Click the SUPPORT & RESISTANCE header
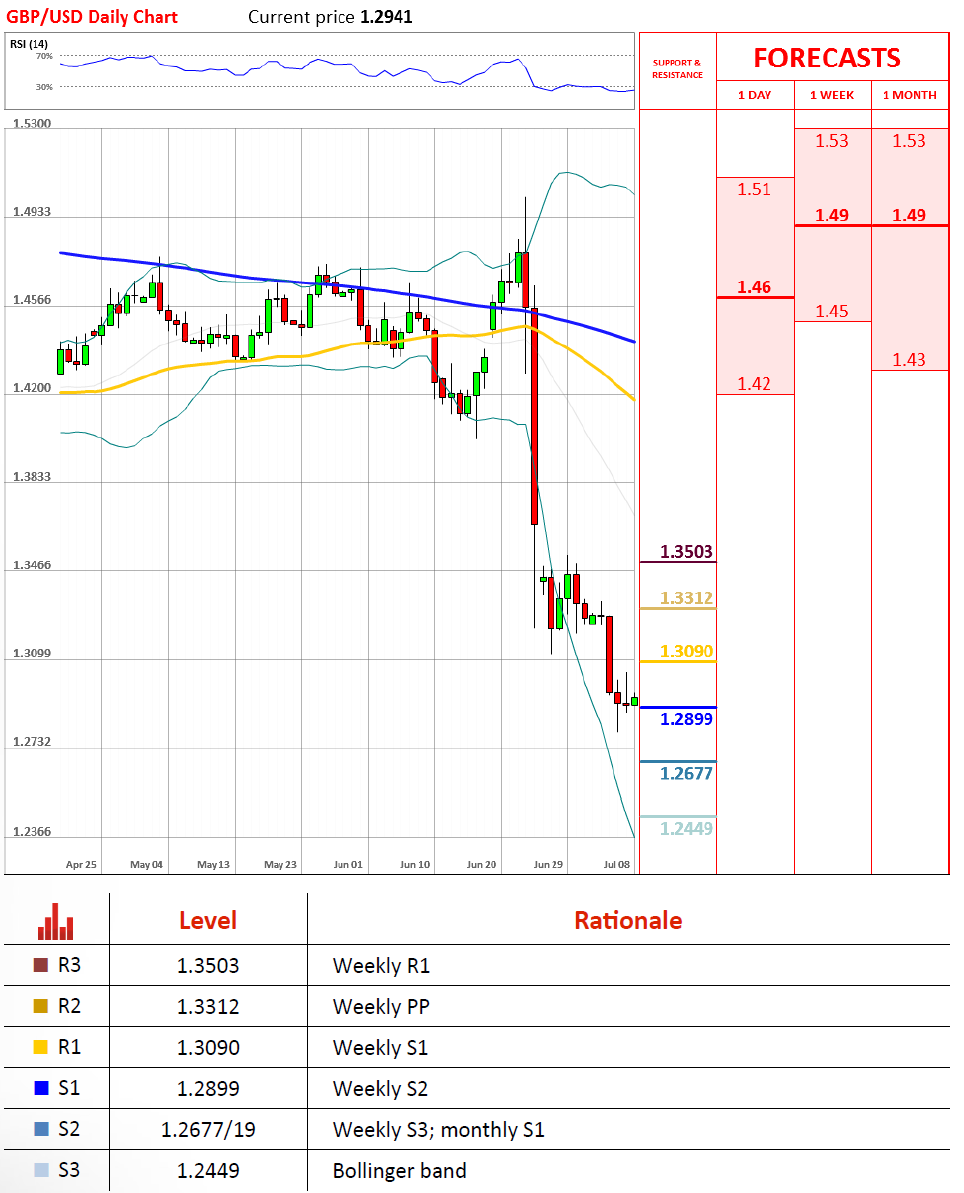The image size is (964, 1193). [x=677, y=69]
